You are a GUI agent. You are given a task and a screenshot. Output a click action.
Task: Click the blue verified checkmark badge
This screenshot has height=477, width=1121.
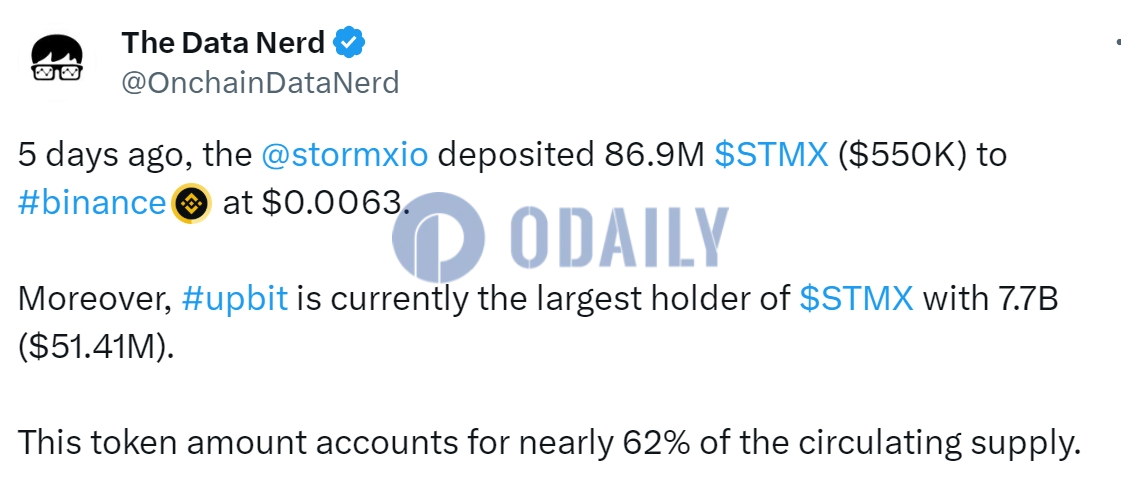tap(350, 43)
